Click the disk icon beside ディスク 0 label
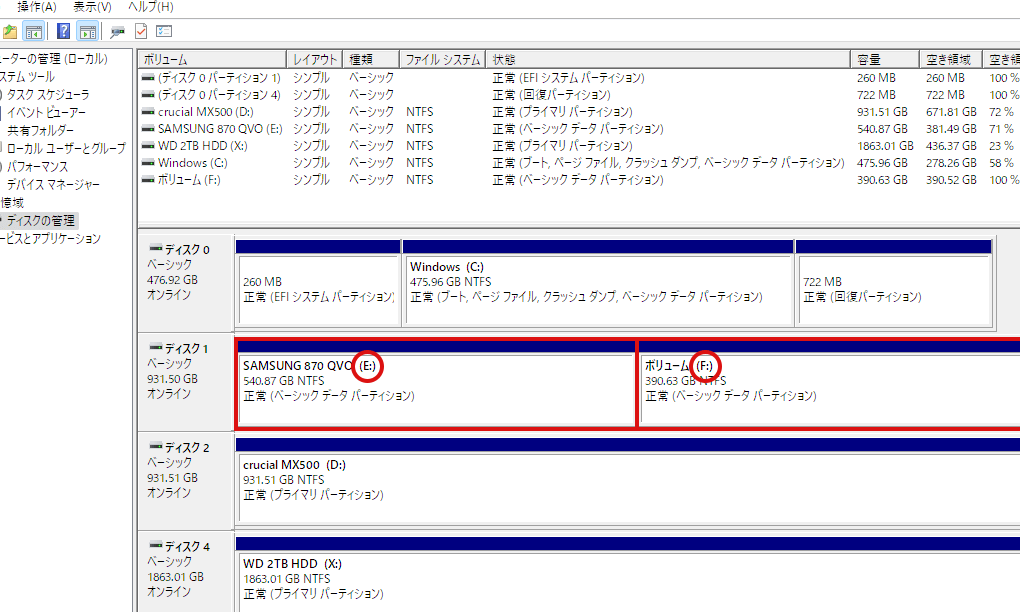This screenshot has width=1020, height=612. (x=155, y=249)
